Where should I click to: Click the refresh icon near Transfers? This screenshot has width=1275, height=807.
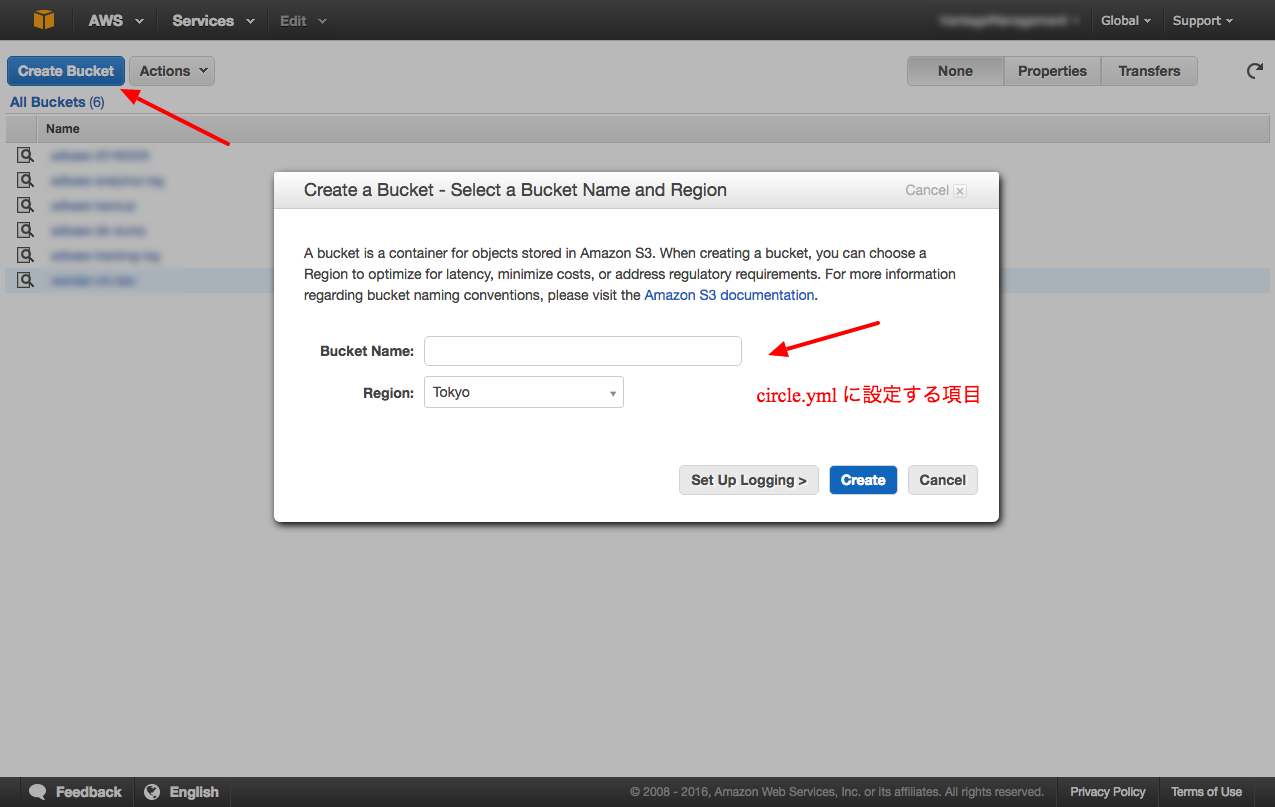coord(1254,71)
